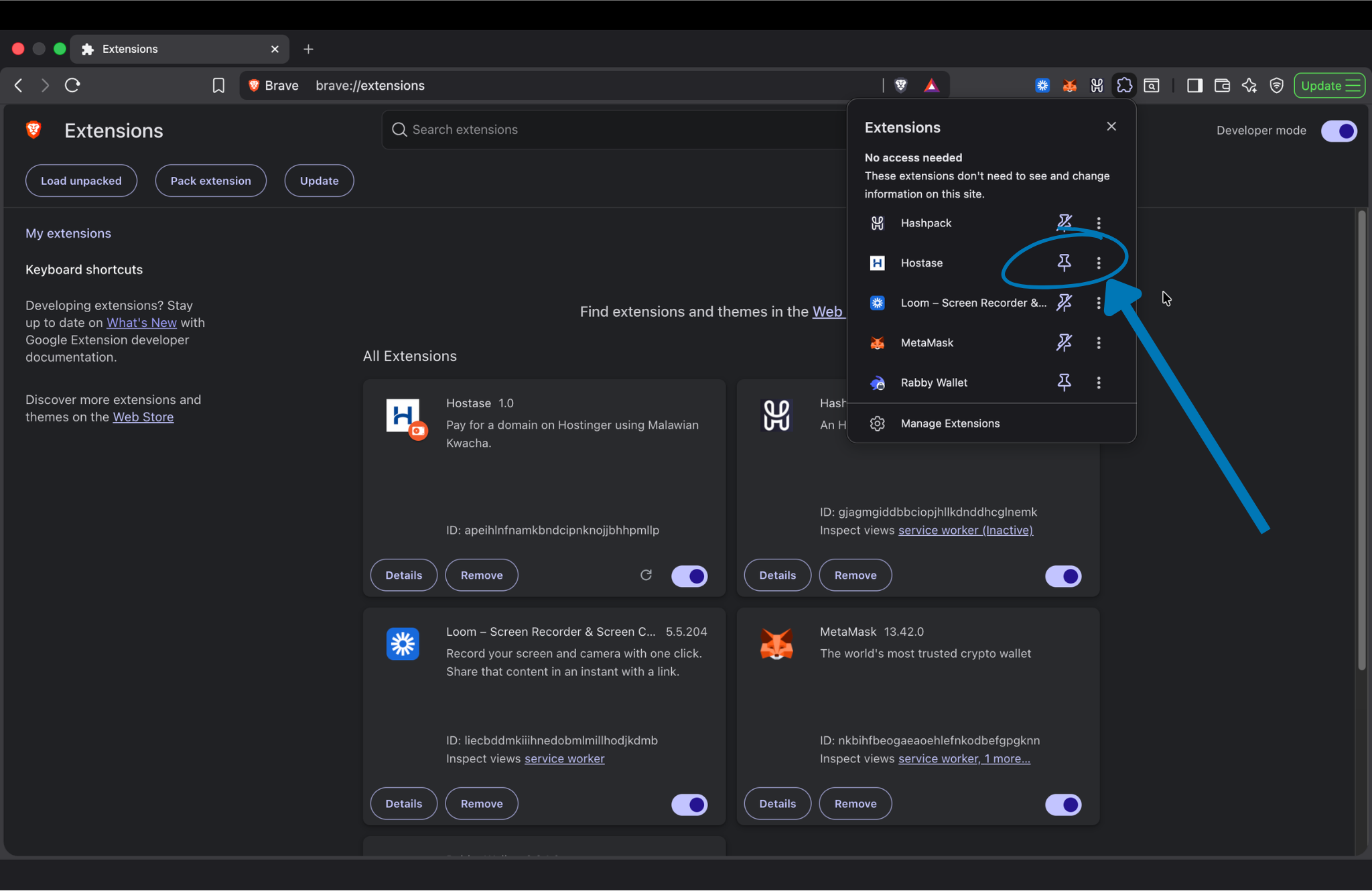Click the Hashpack icon in the toolbar
This screenshot has width=1372, height=891.
point(1097,85)
